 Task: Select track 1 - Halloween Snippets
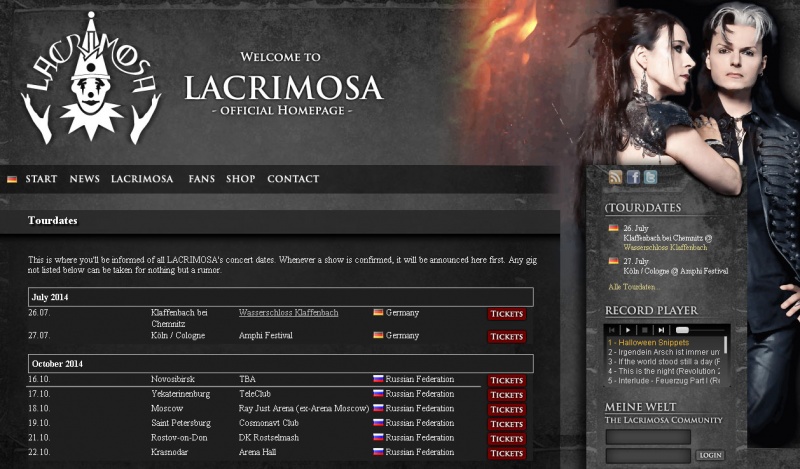tap(648, 342)
